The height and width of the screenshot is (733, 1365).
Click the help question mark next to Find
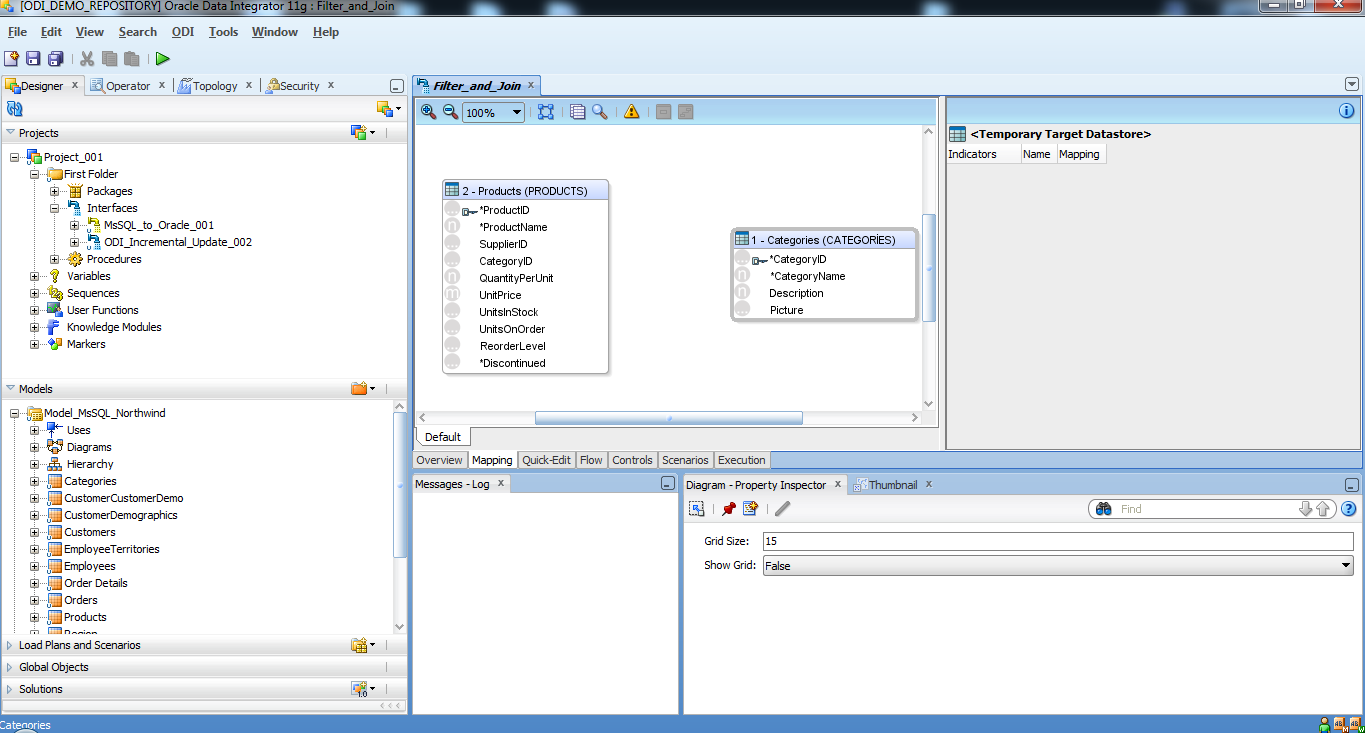coord(1349,508)
